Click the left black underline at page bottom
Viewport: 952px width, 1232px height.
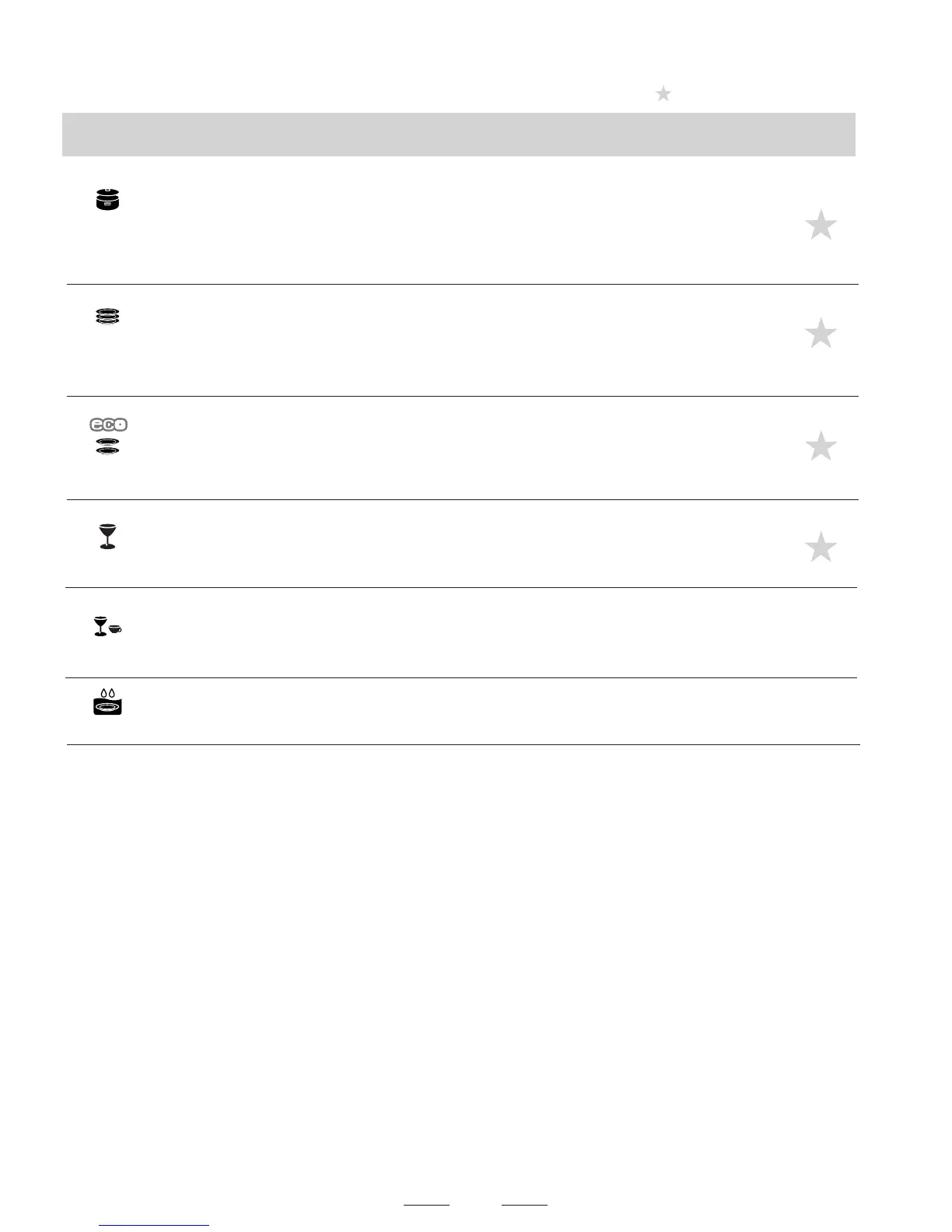pos(426,1206)
